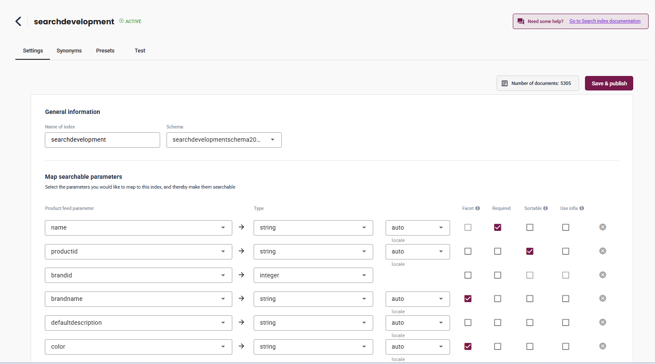
Task: Click Number of documents: 5305 badge
Action: [x=537, y=83]
